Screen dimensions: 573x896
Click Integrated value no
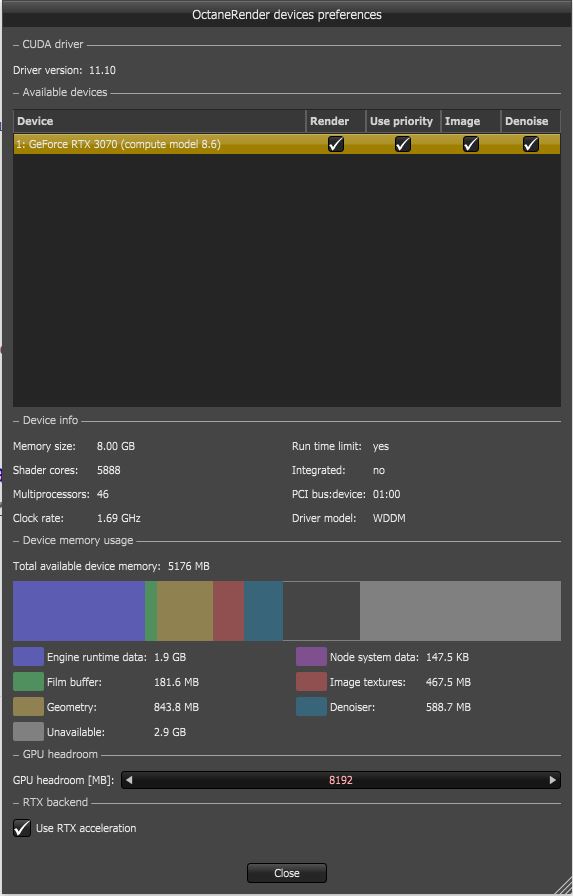(379, 470)
